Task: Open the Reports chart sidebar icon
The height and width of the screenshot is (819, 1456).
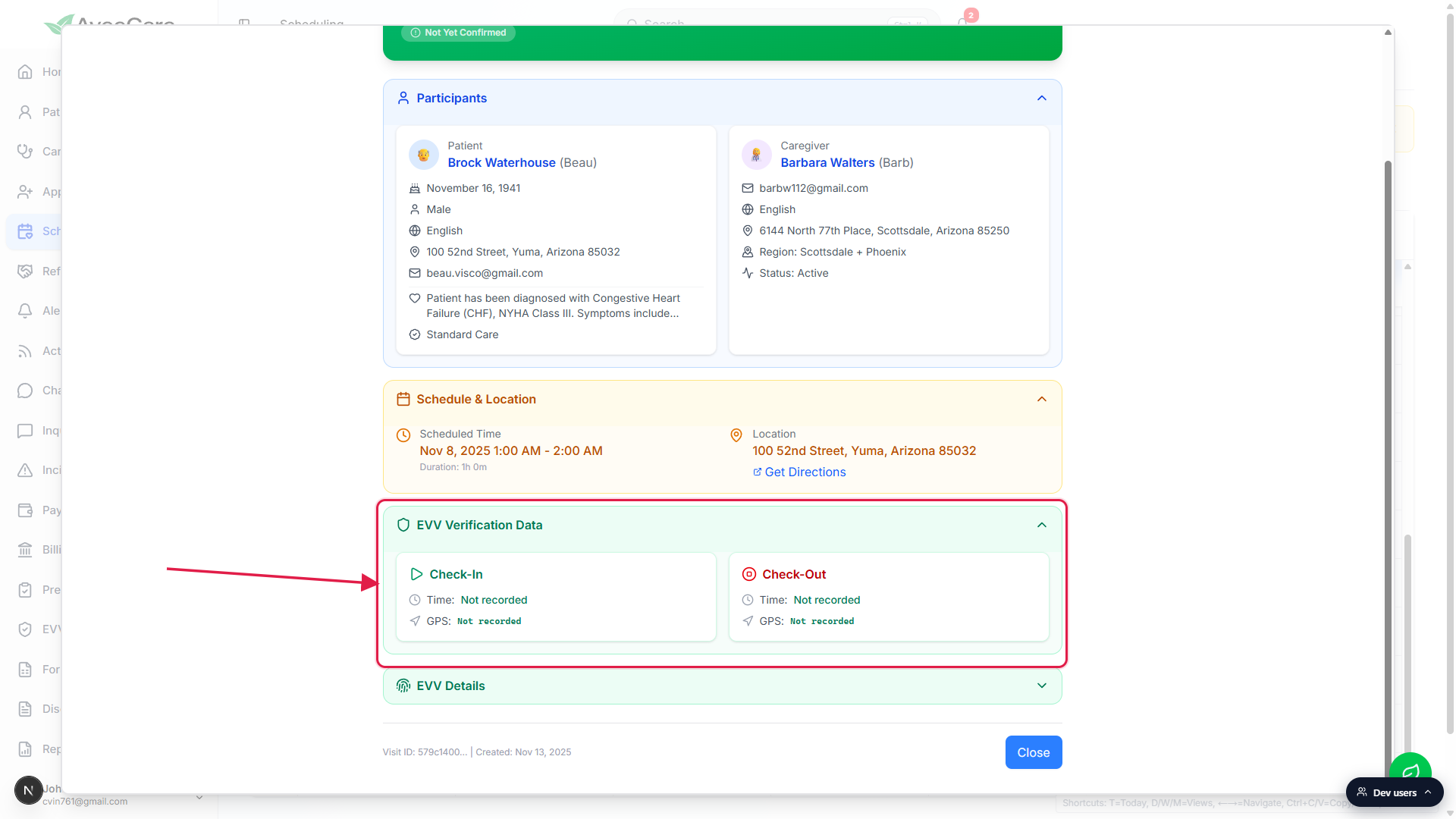Action: (25, 749)
